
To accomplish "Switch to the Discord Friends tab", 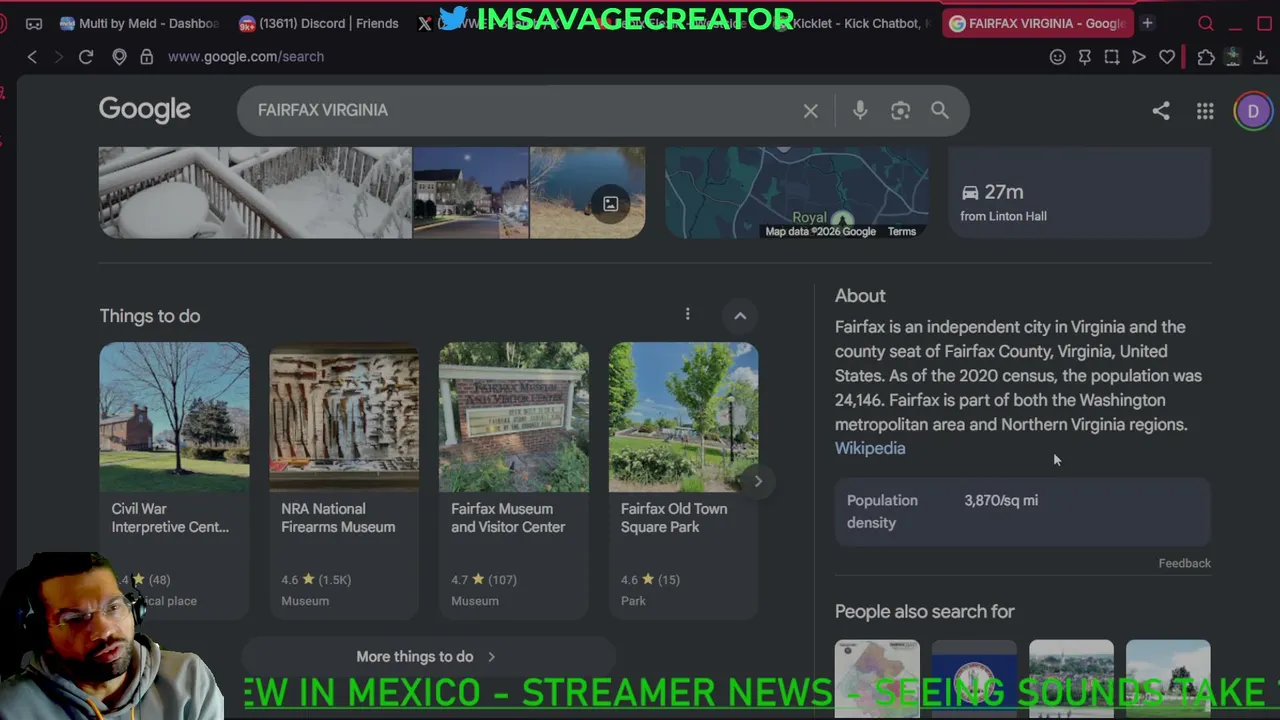I will tap(319, 23).
